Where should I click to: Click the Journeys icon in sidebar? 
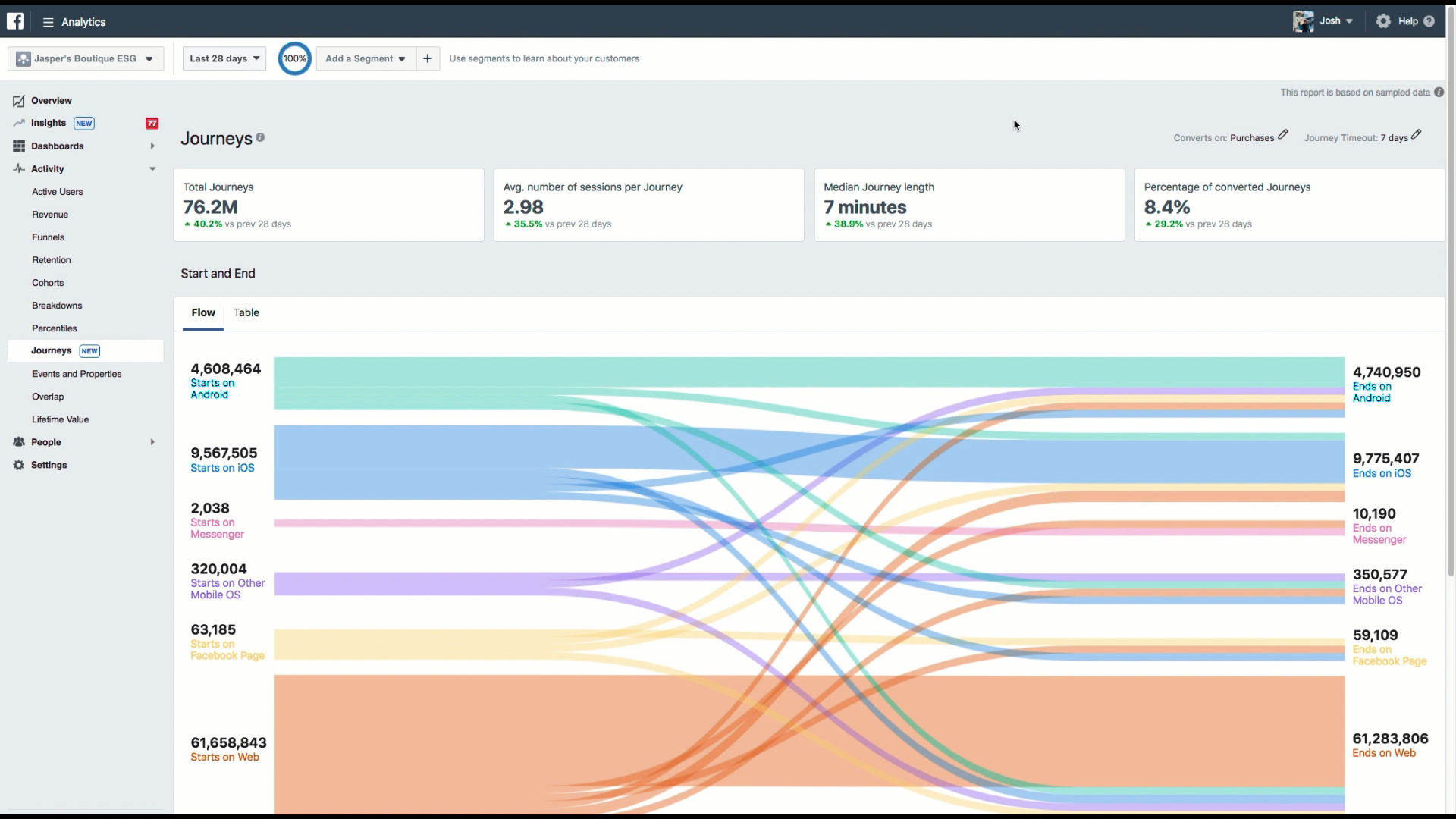point(51,350)
